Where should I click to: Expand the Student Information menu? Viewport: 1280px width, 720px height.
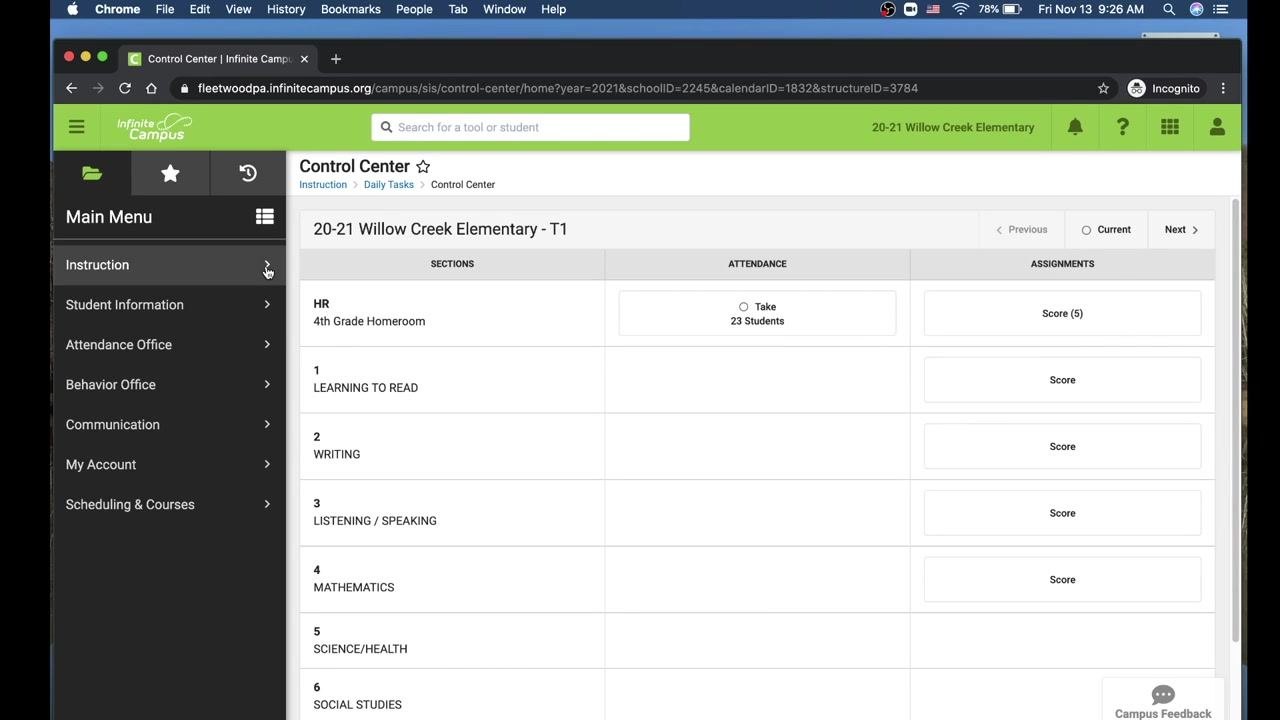[169, 305]
